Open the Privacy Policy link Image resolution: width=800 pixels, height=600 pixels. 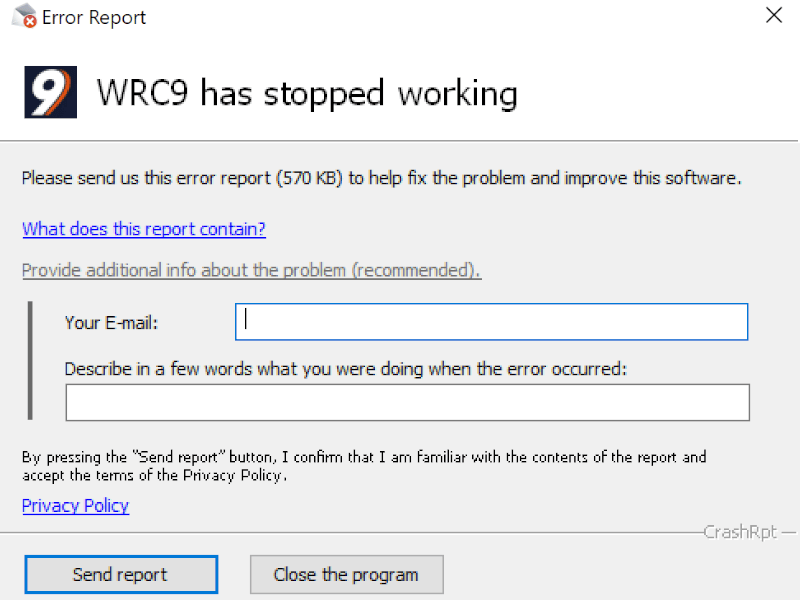click(75, 506)
